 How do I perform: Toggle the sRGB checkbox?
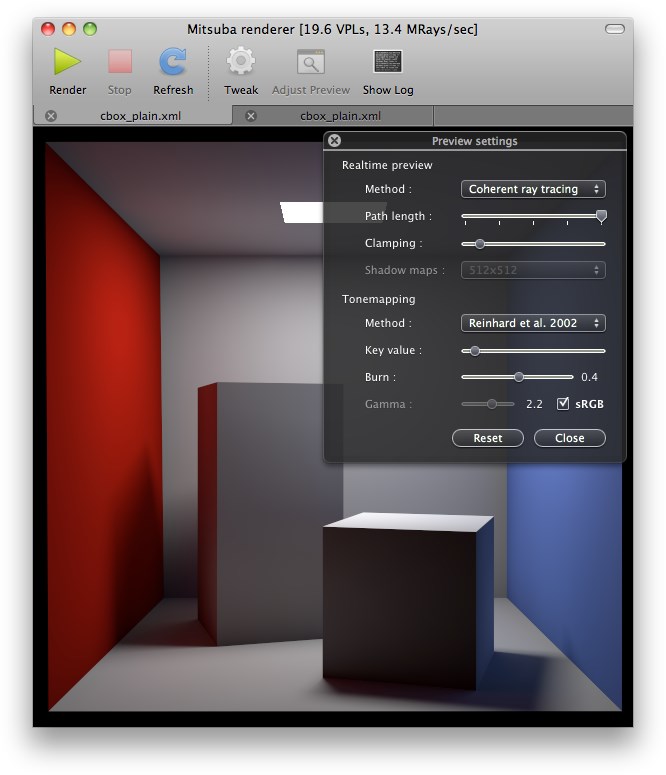[x=563, y=404]
